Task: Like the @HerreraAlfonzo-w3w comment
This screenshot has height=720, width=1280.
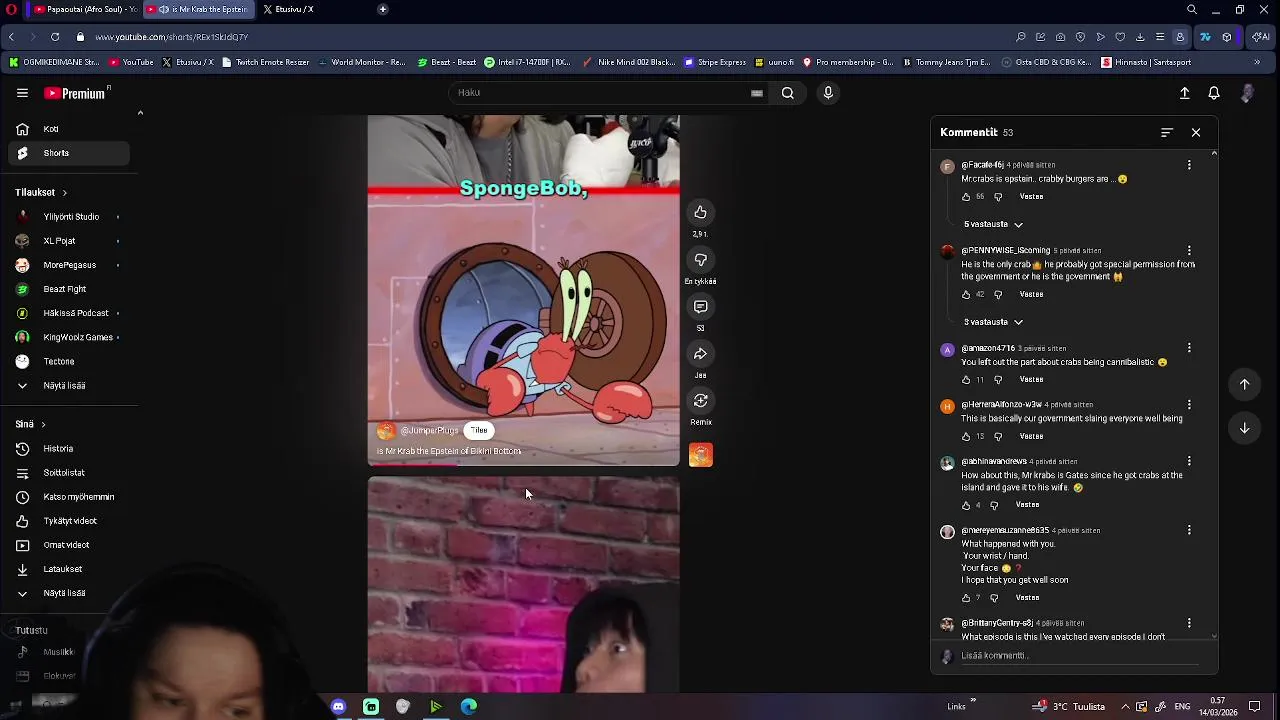Action: [966, 437]
